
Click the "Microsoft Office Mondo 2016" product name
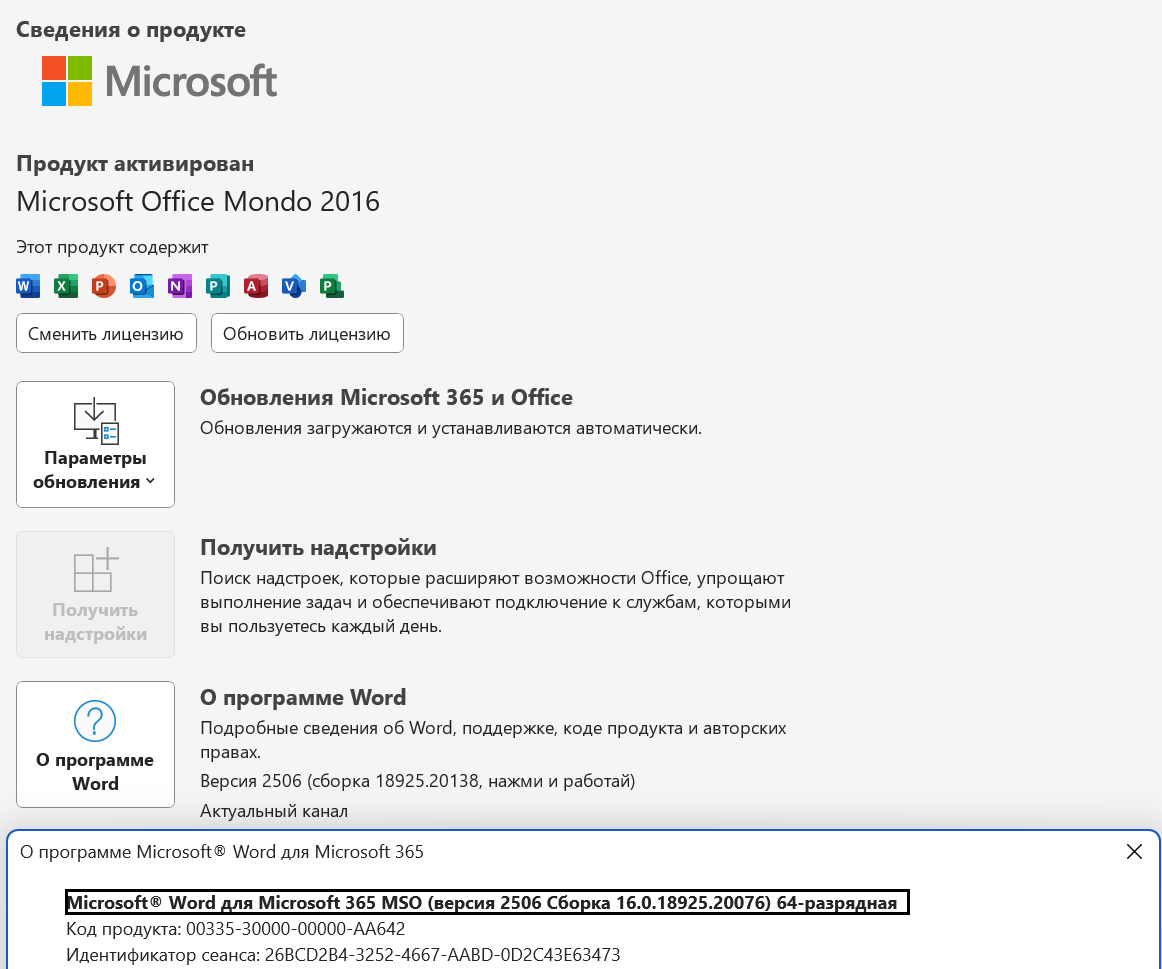click(198, 202)
